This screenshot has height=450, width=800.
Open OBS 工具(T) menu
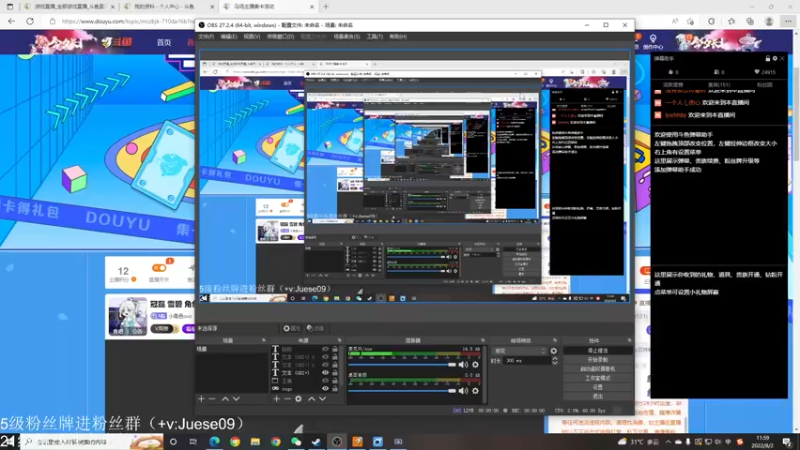coord(374,37)
